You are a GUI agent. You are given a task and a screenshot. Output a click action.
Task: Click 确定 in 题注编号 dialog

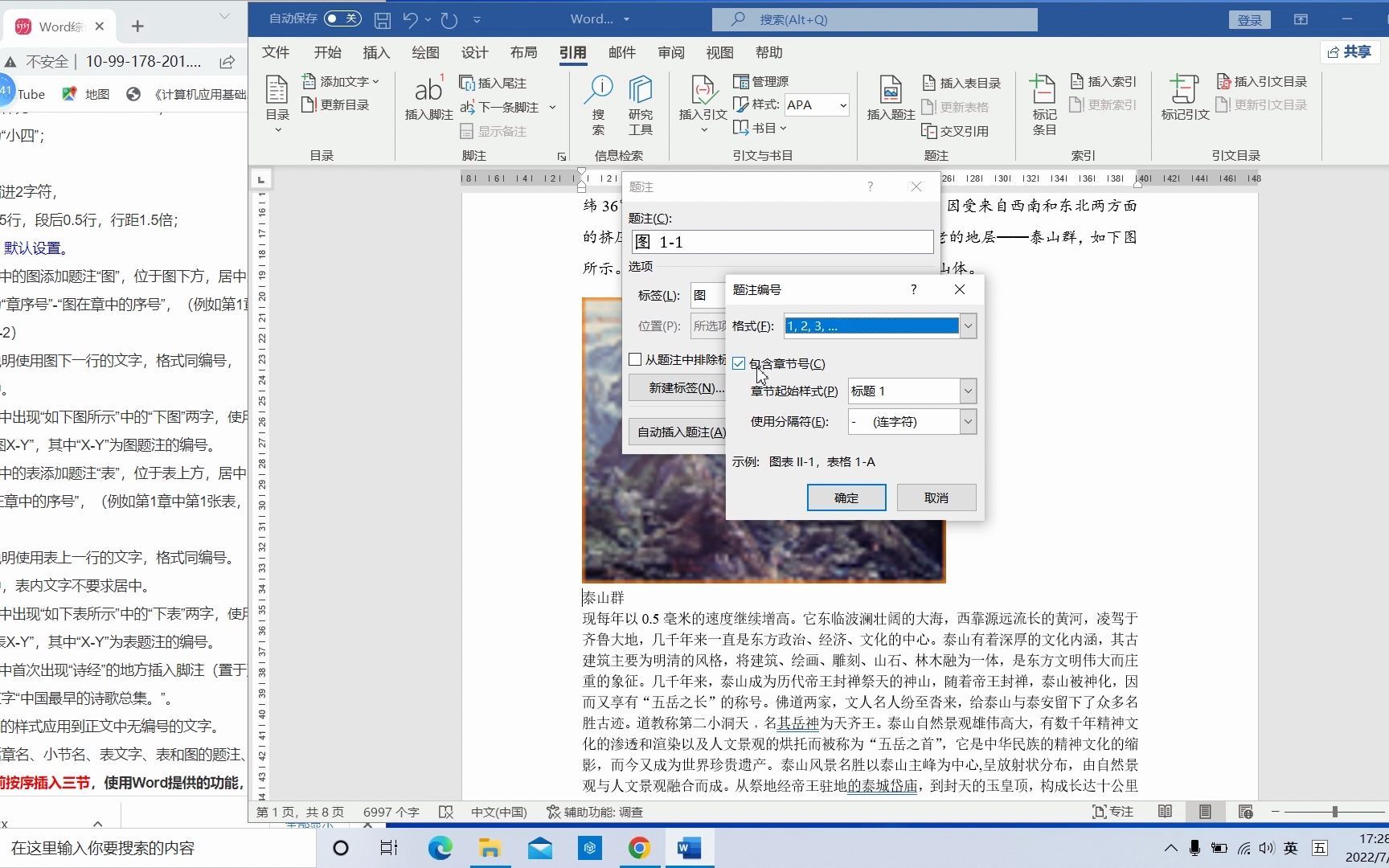pos(846,497)
